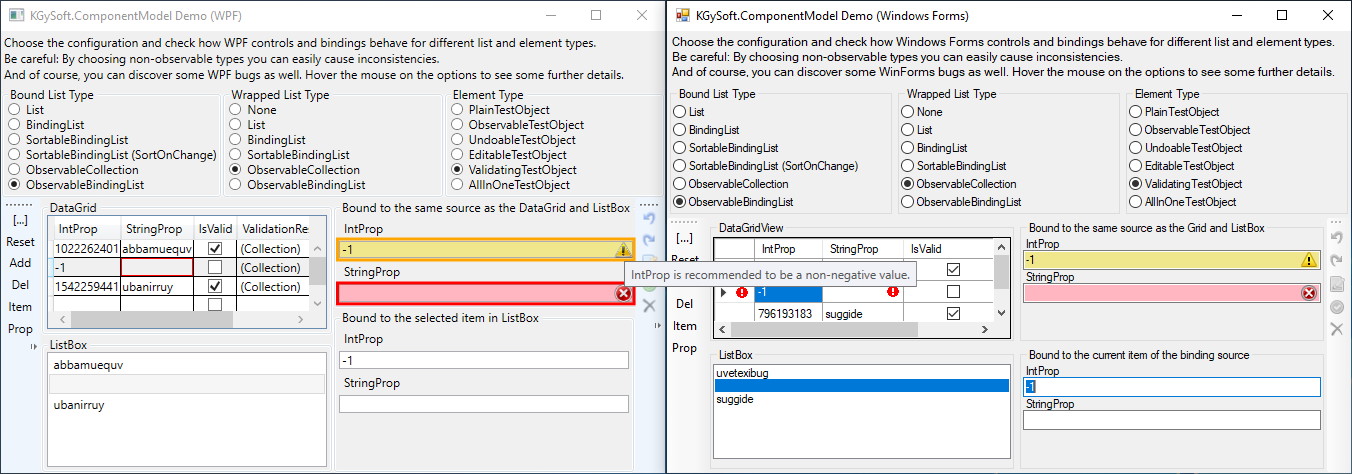Click StringProp column header in WPF DataGrid

tap(157, 229)
